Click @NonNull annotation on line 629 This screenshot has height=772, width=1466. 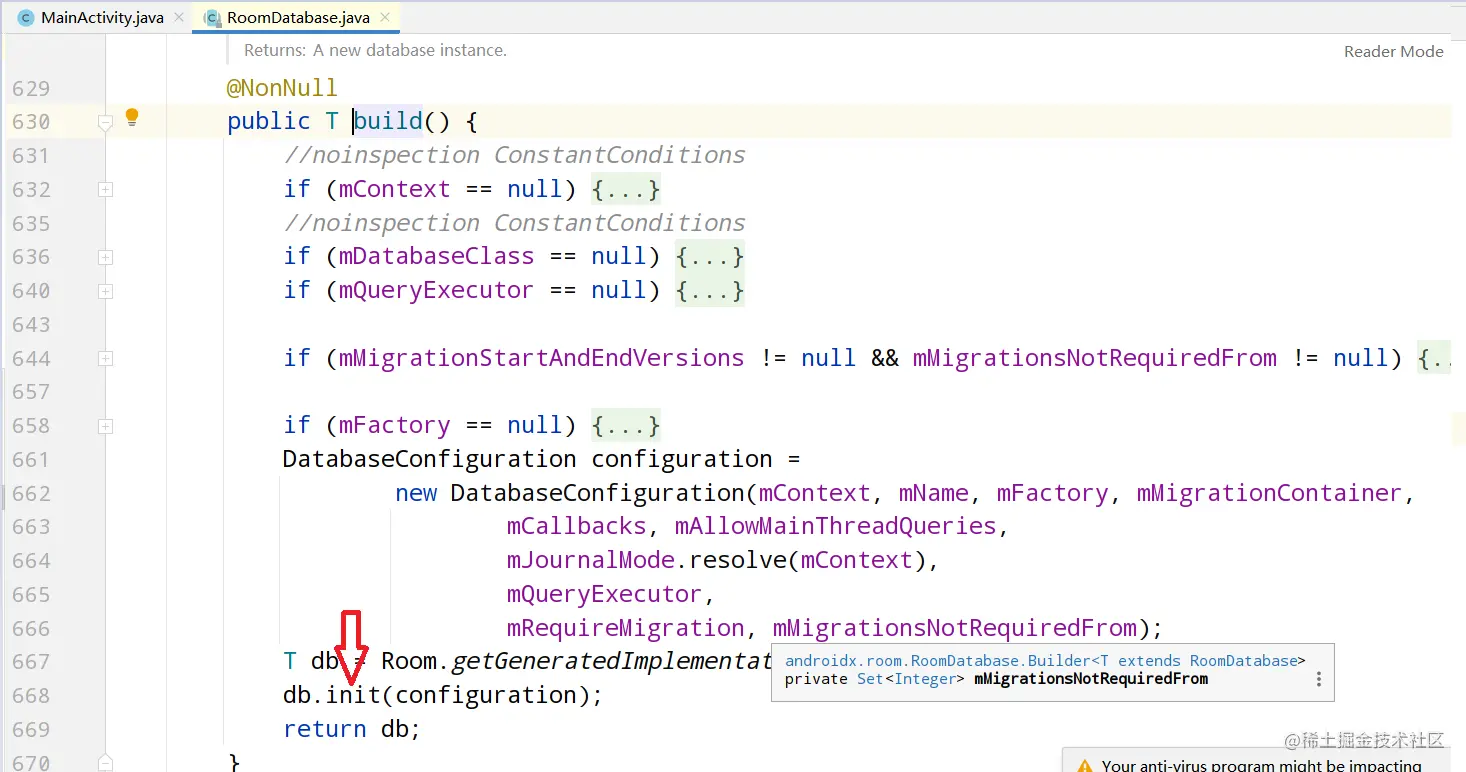point(282,88)
